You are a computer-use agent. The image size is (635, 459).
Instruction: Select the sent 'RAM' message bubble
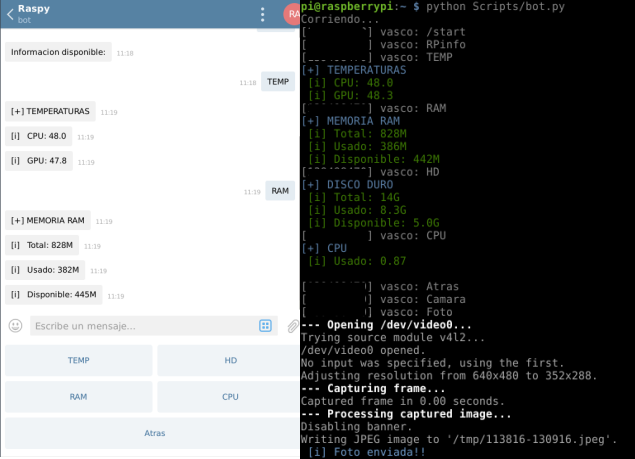click(x=280, y=190)
